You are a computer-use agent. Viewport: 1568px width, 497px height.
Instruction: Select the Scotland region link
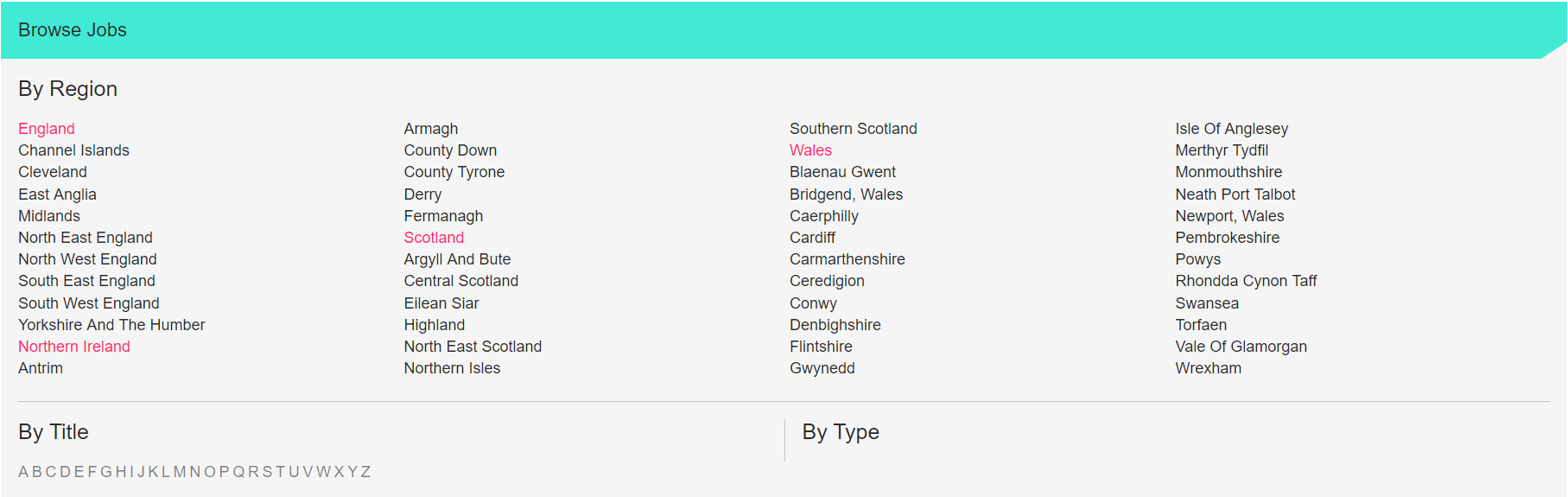point(434,238)
